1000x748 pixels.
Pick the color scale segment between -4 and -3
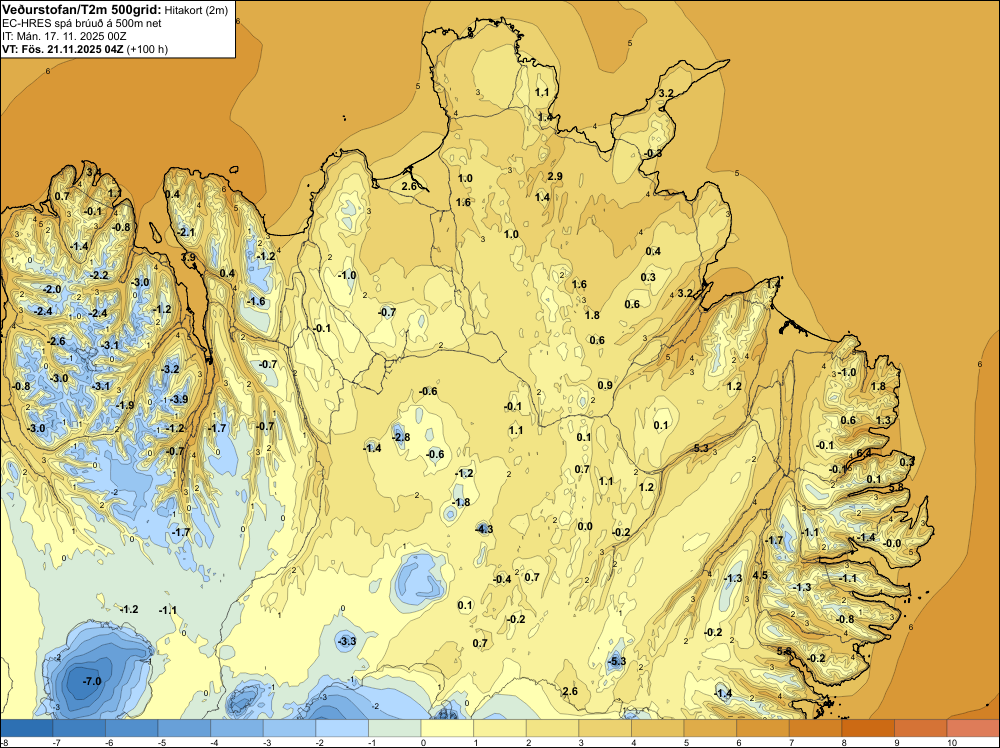coord(237,728)
